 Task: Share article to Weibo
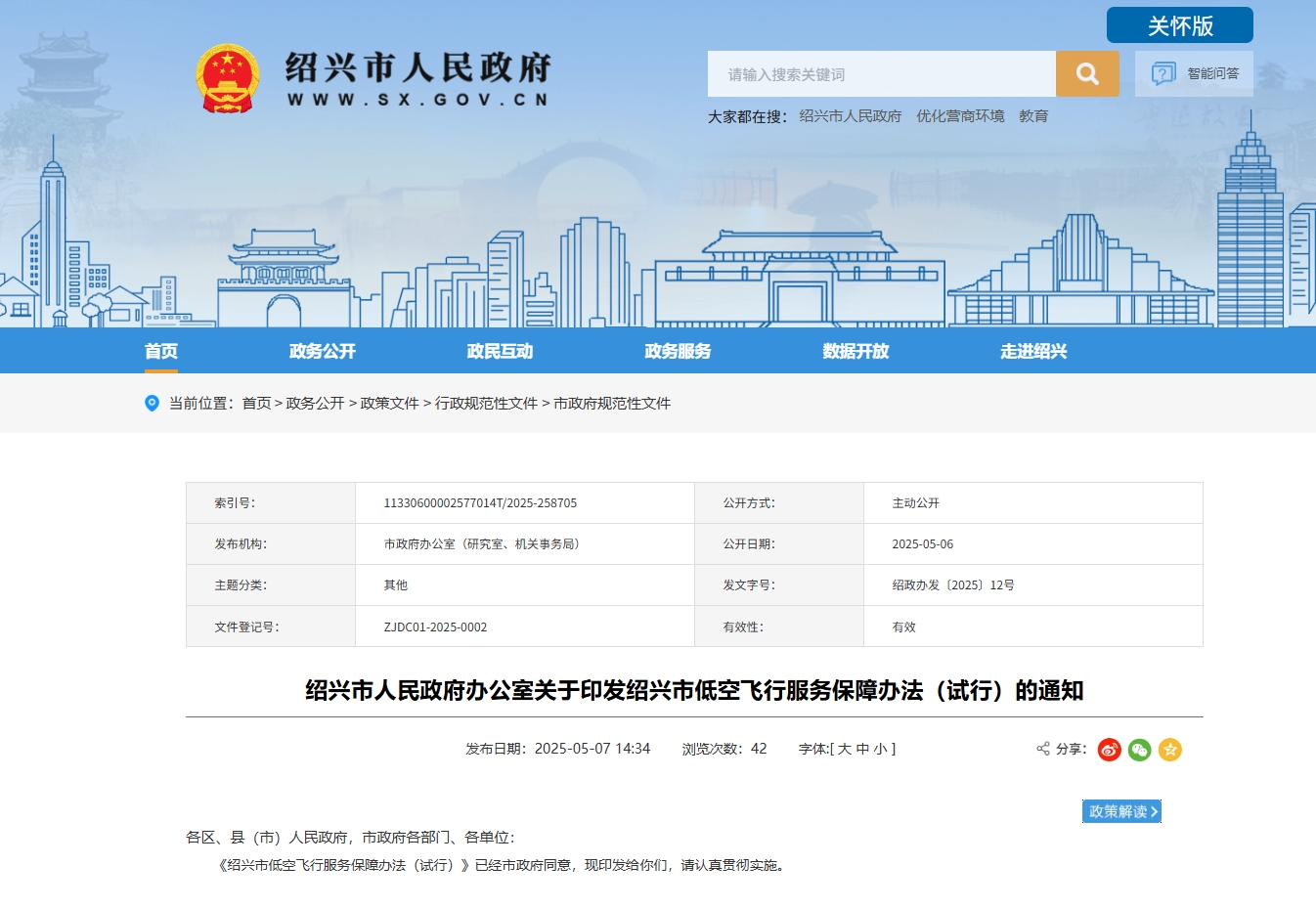tap(1109, 750)
